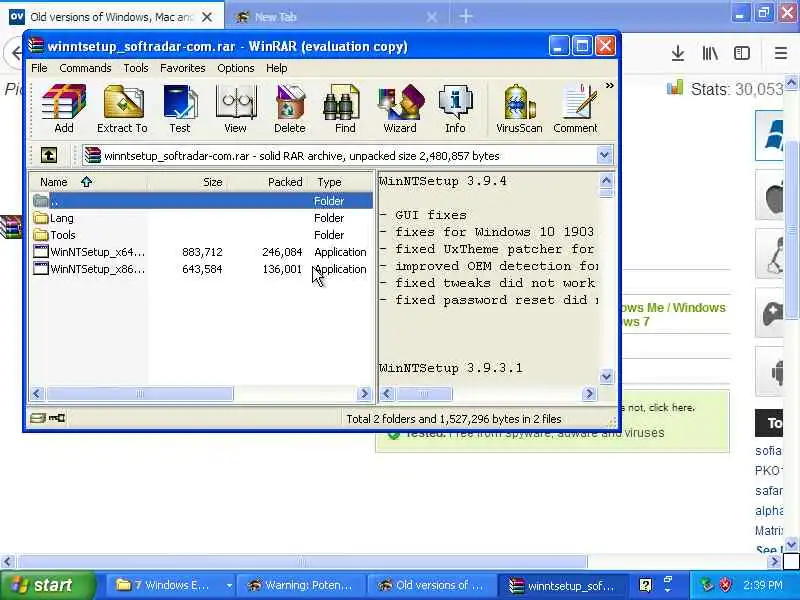Click the 883,712 size value
This screenshot has height=600, width=800.
coord(202,252)
